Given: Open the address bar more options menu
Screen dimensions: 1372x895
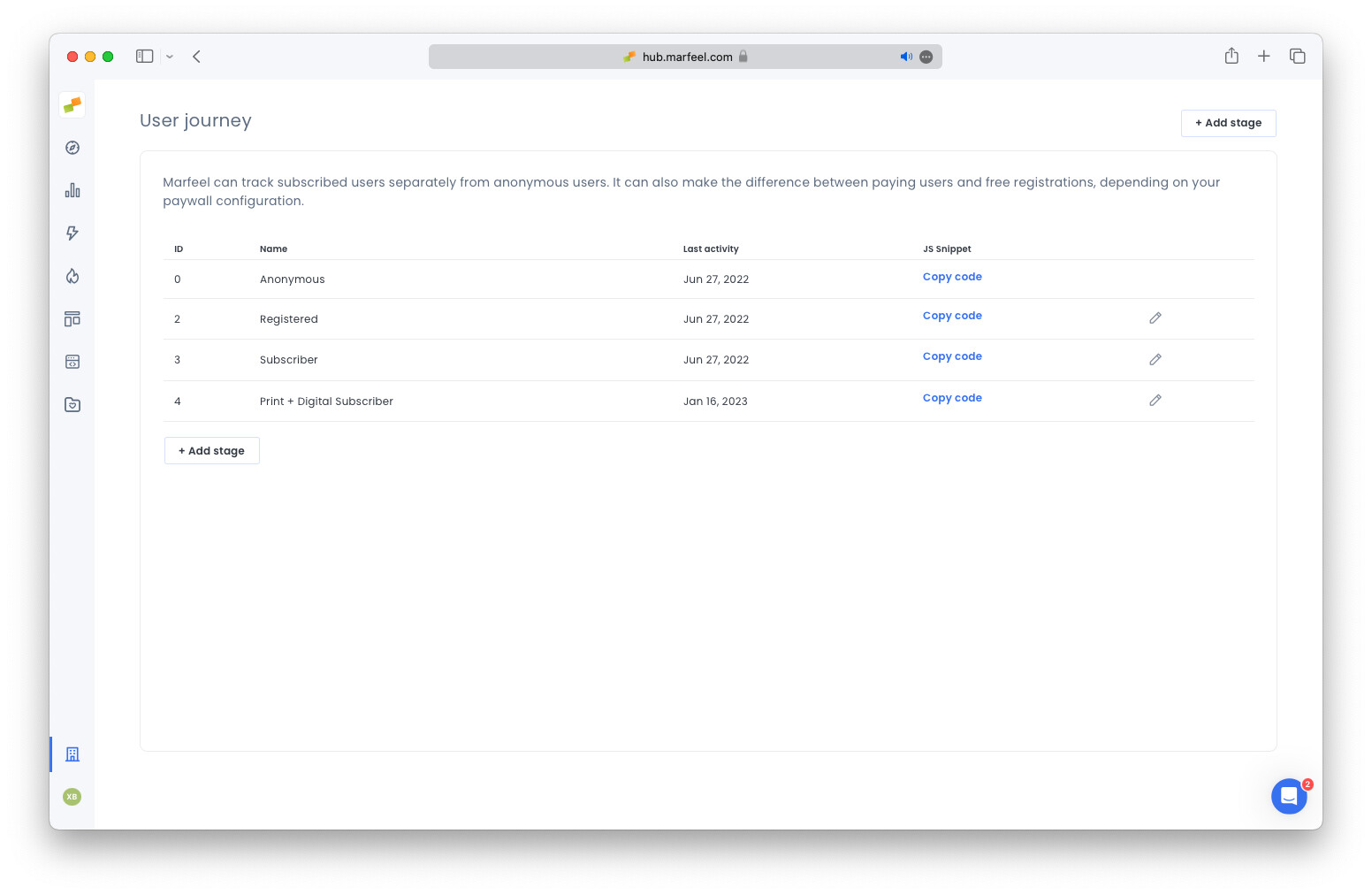Looking at the screenshot, I should click(x=926, y=57).
